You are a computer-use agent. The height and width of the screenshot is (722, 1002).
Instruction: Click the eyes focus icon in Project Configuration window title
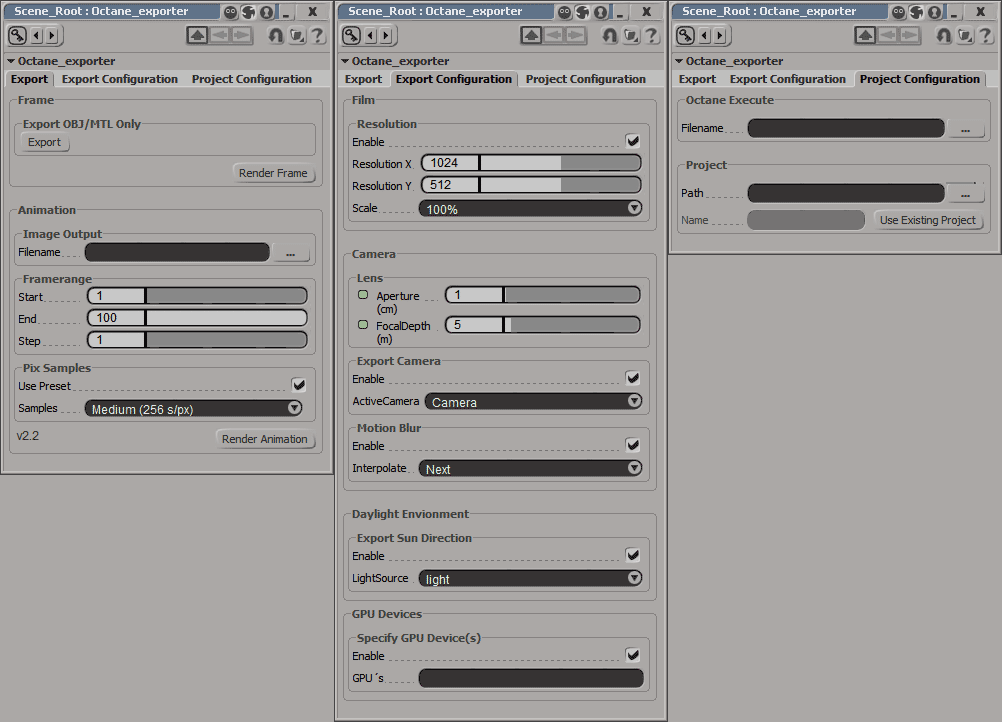[899, 12]
